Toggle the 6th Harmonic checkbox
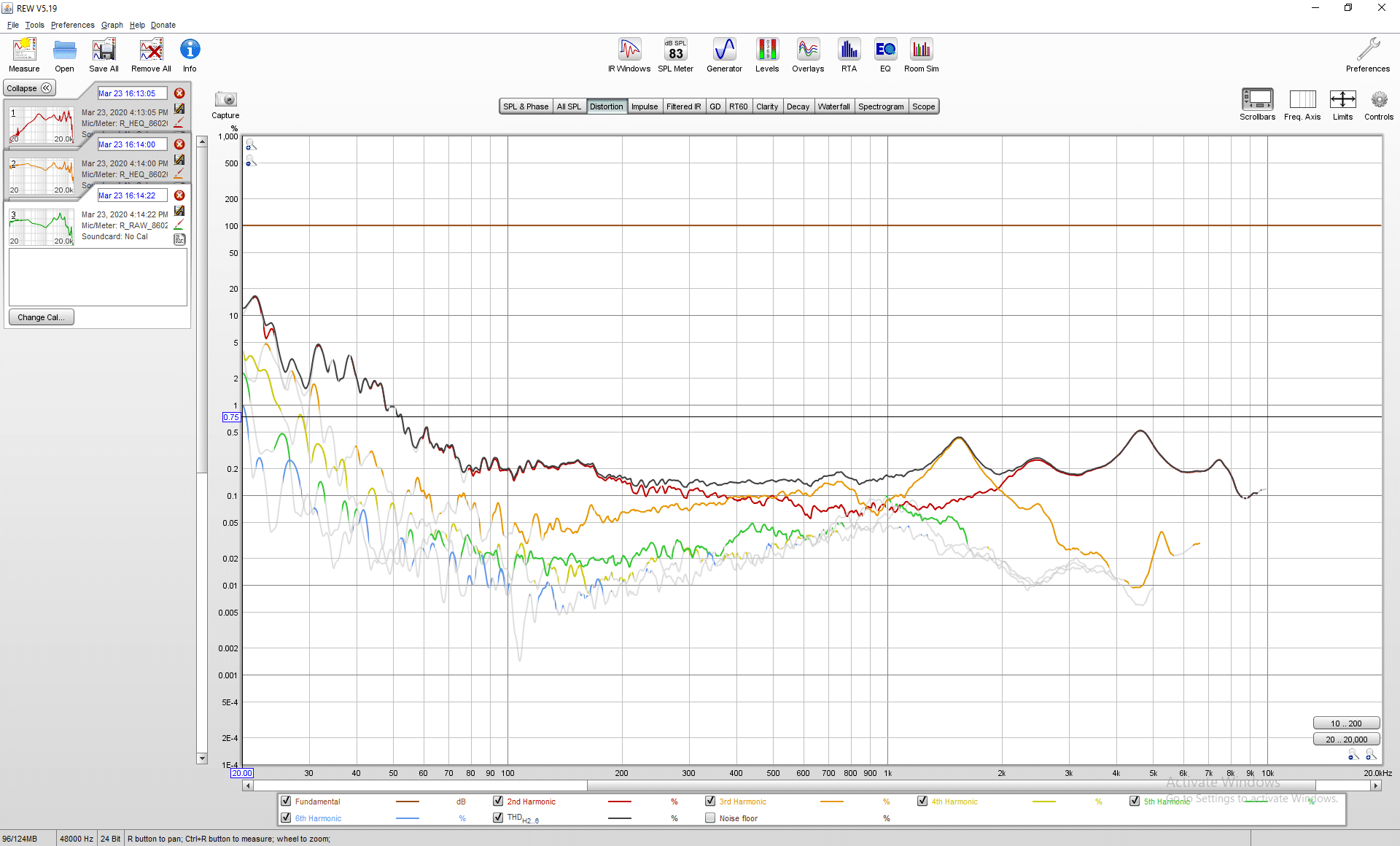The height and width of the screenshot is (846, 1400). pyautogui.click(x=286, y=818)
